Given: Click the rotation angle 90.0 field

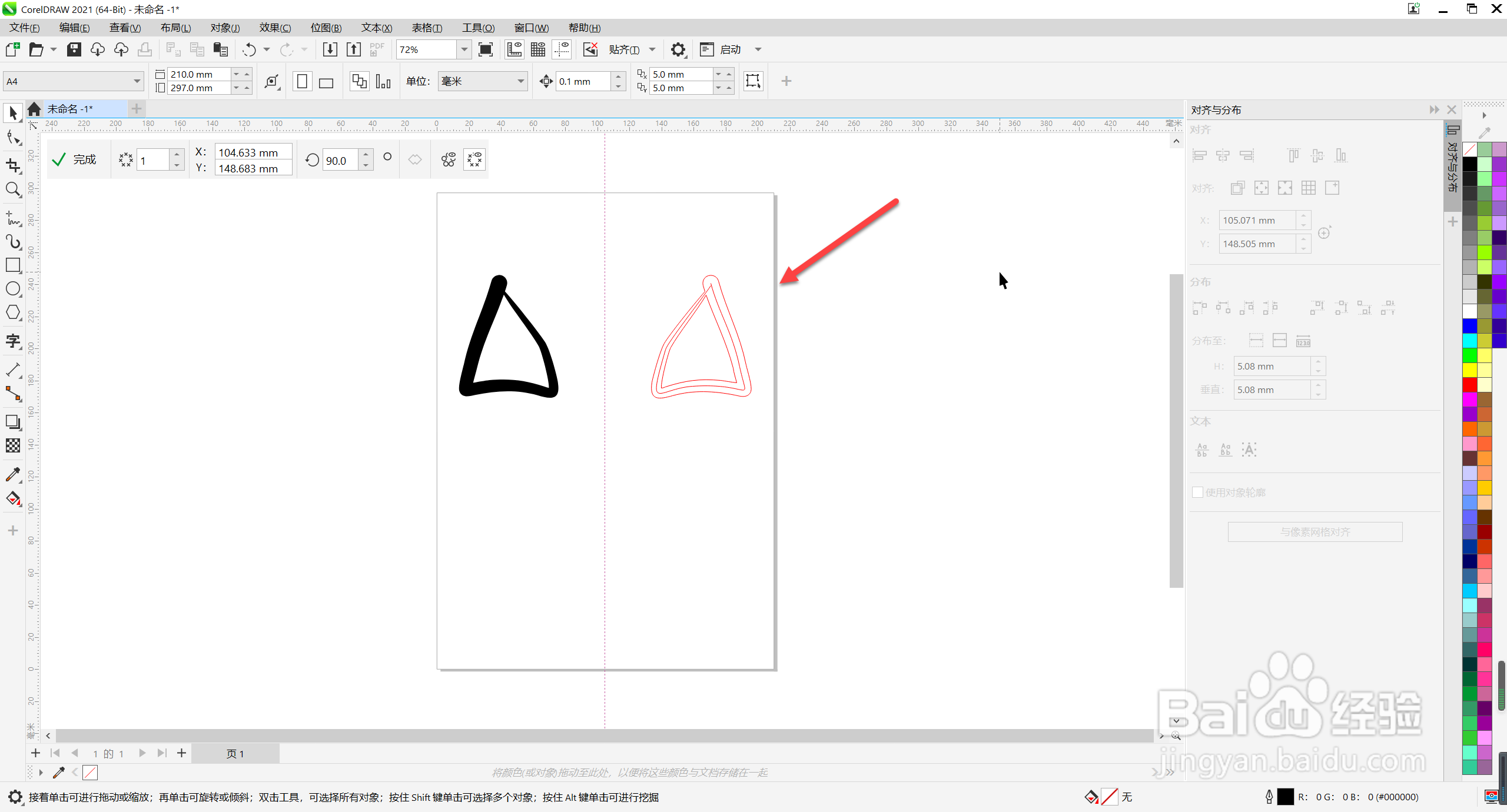Looking at the screenshot, I should click(x=341, y=161).
